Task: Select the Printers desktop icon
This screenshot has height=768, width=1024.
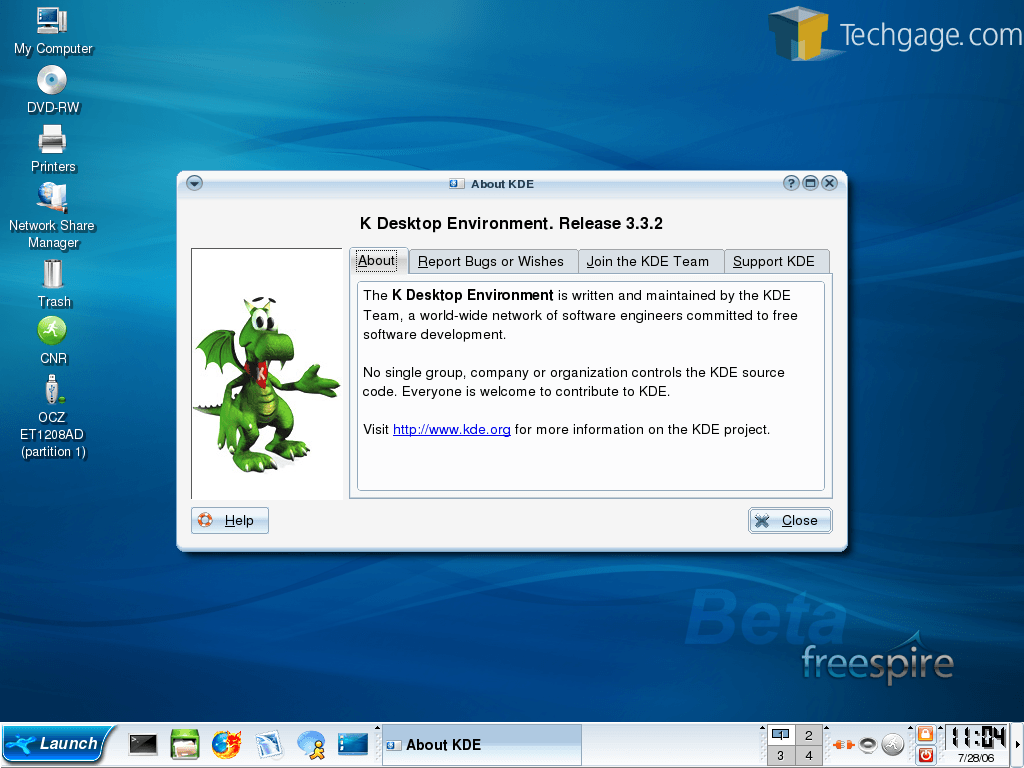Action: [52, 150]
